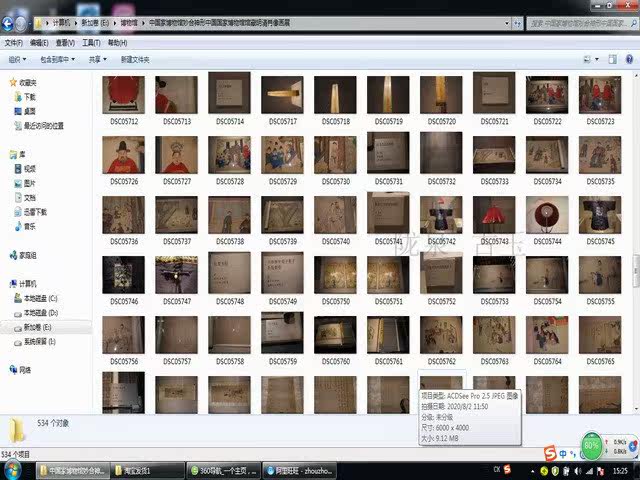Click 新加卷 (E:) in address breadcrumb
The width and height of the screenshot is (640, 480).
click(95, 23)
